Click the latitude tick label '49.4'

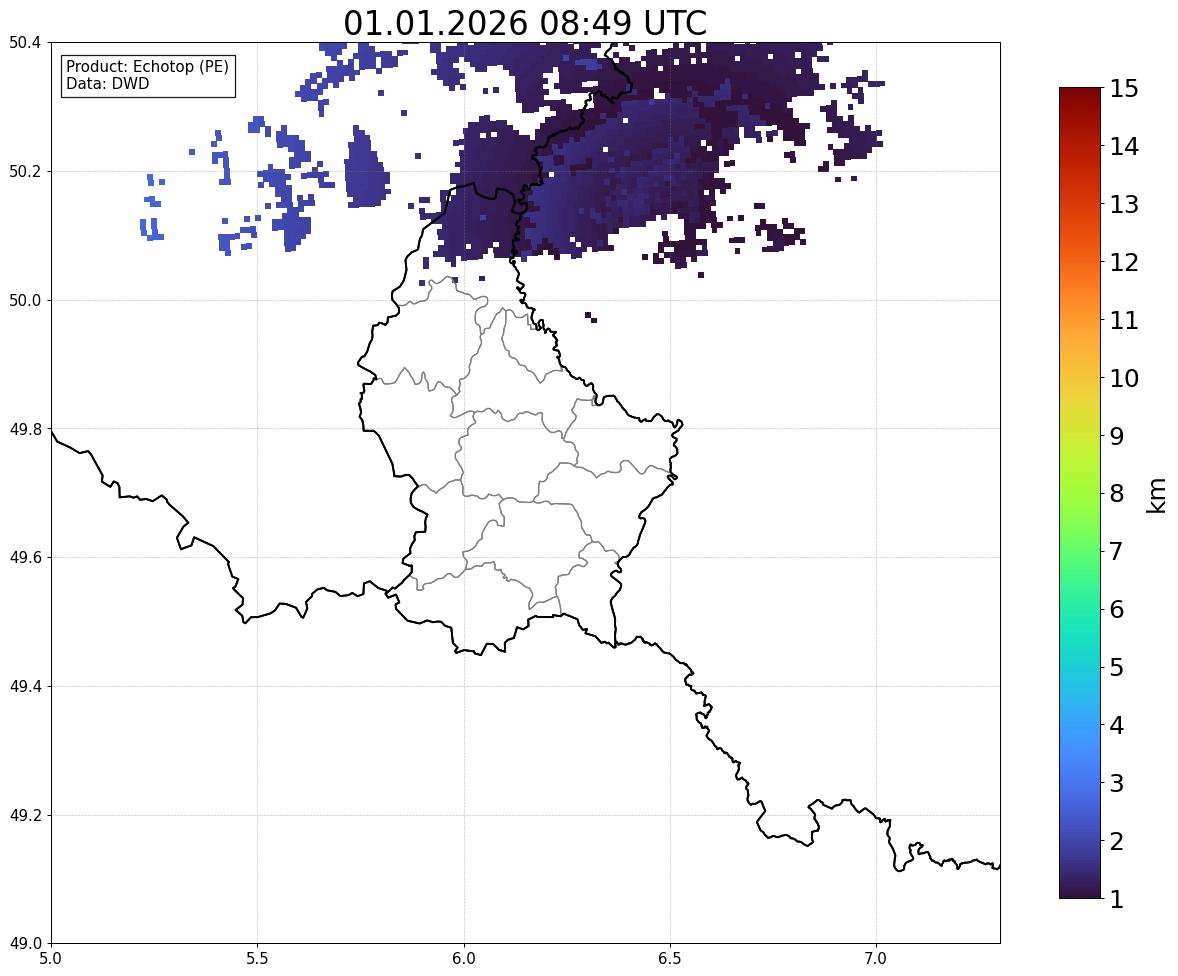pos(25,686)
